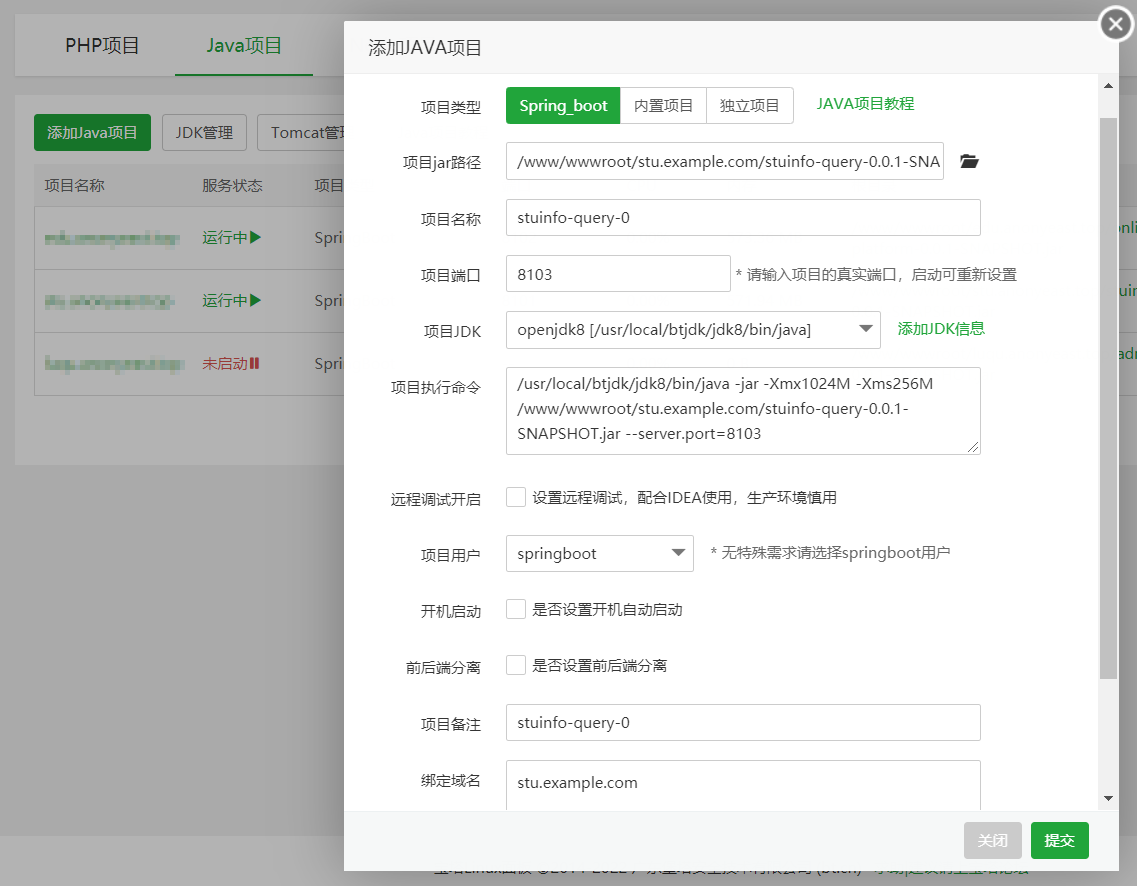Click the 关闭 close button
The image size is (1137, 886).
pyautogui.click(x=992, y=840)
